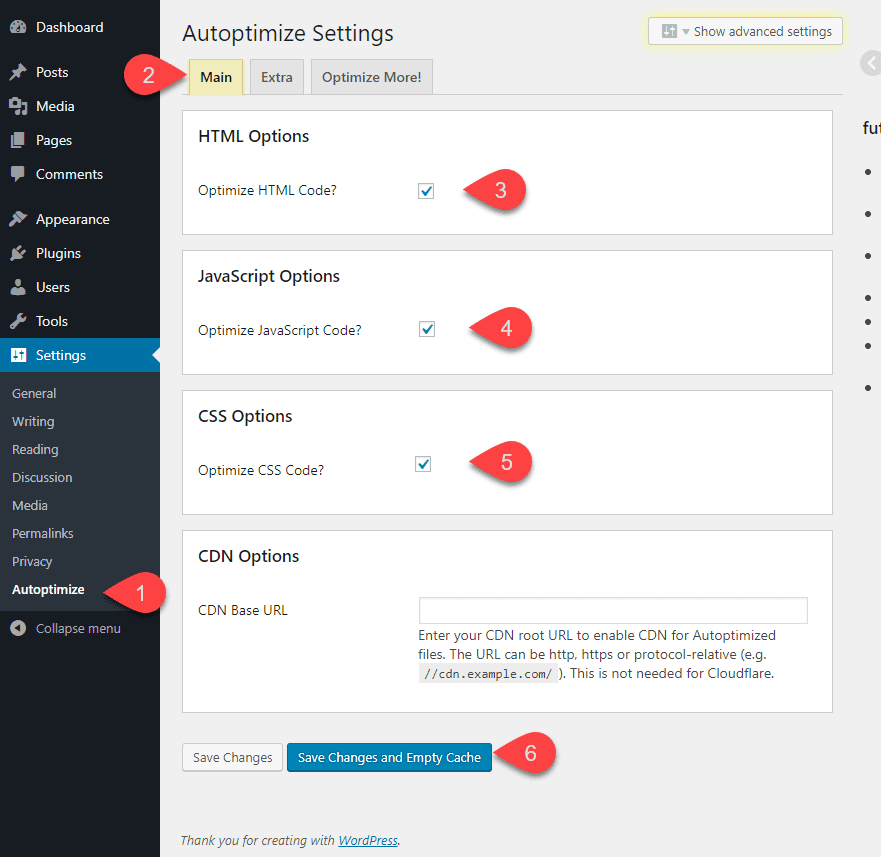The height and width of the screenshot is (857, 881).
Task: Click the Pages icon in sidebar
Action: point(18,140)
